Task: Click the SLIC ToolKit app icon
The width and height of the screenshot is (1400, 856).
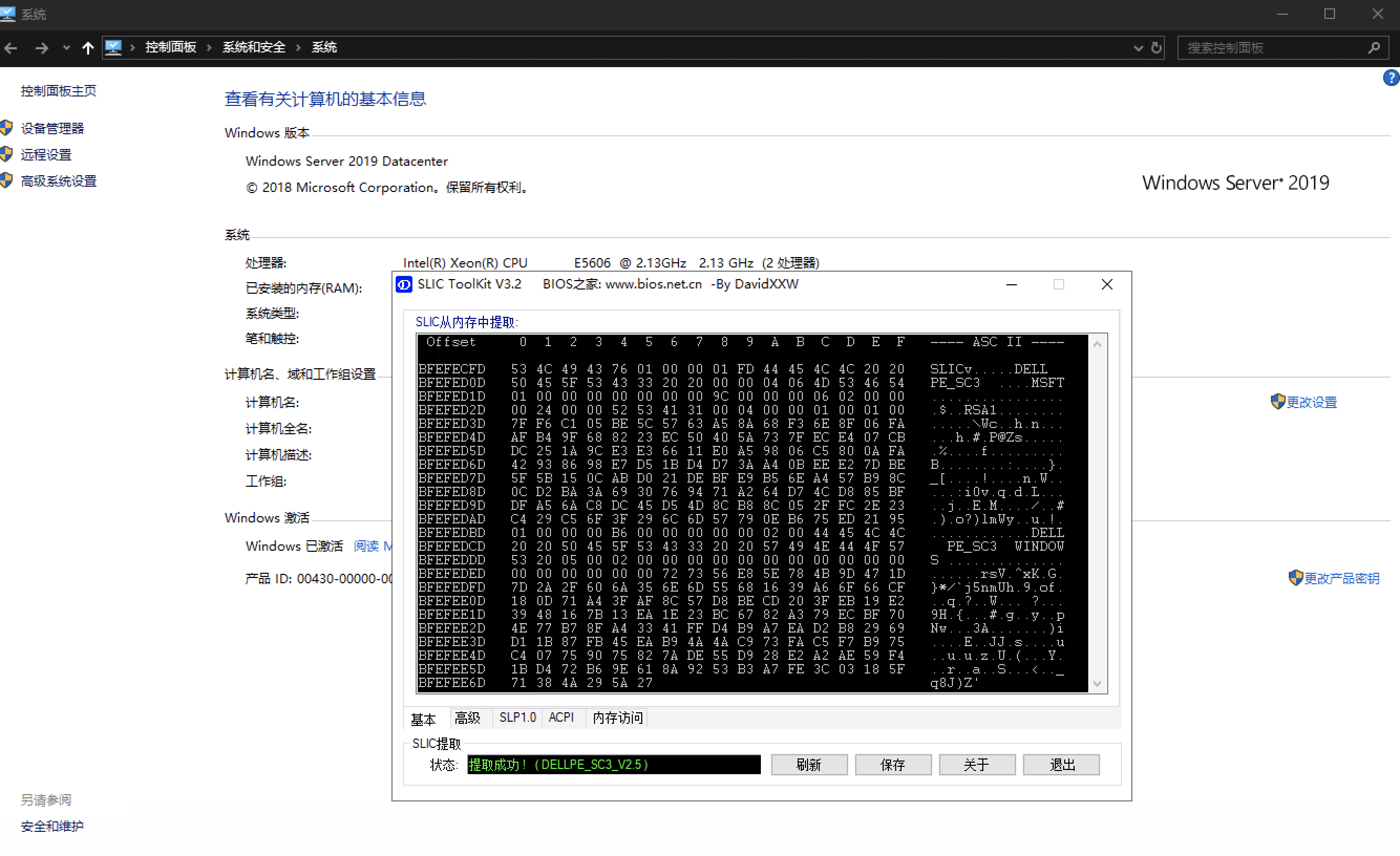Action: pos(404,284)
